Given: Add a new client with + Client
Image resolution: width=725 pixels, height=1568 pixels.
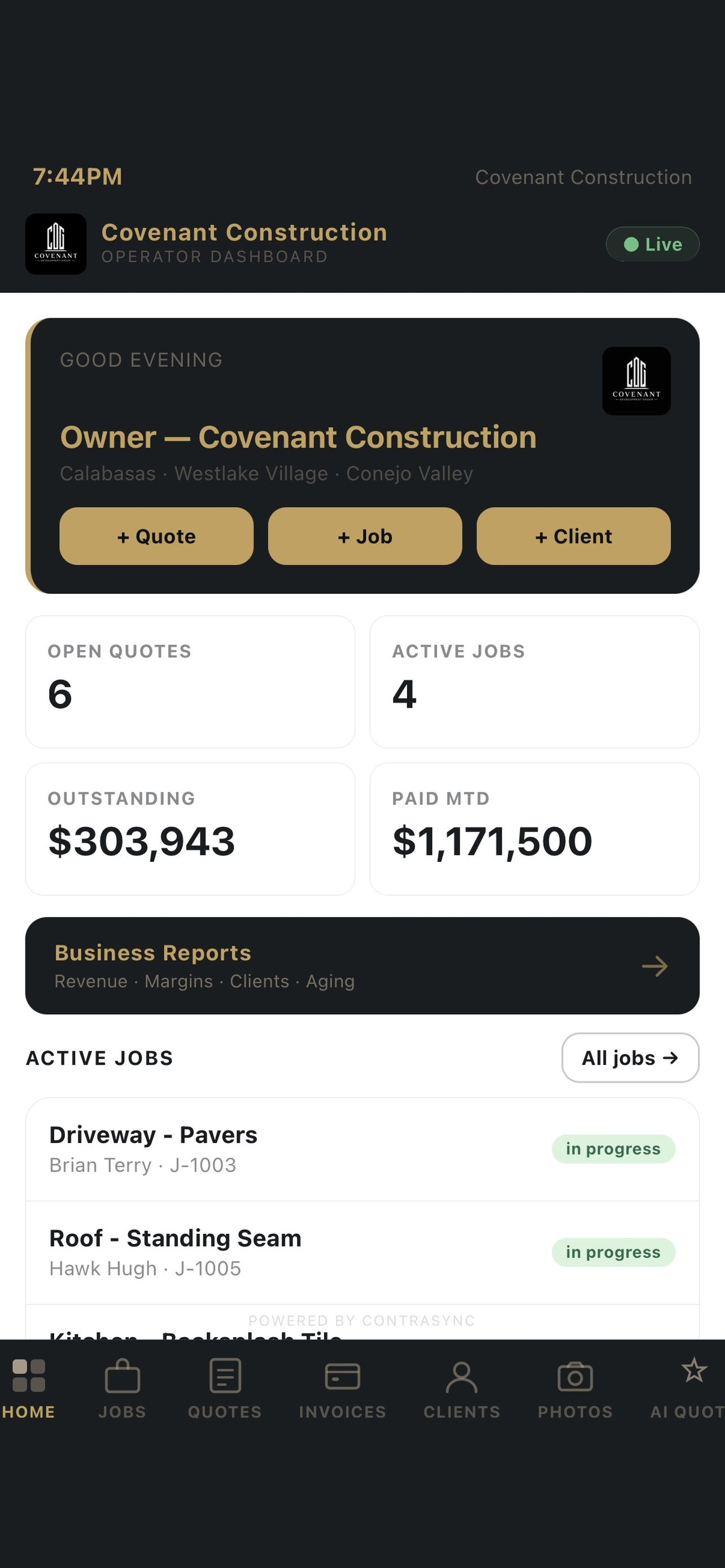Looking at the screenshot, I should (574, 536).
